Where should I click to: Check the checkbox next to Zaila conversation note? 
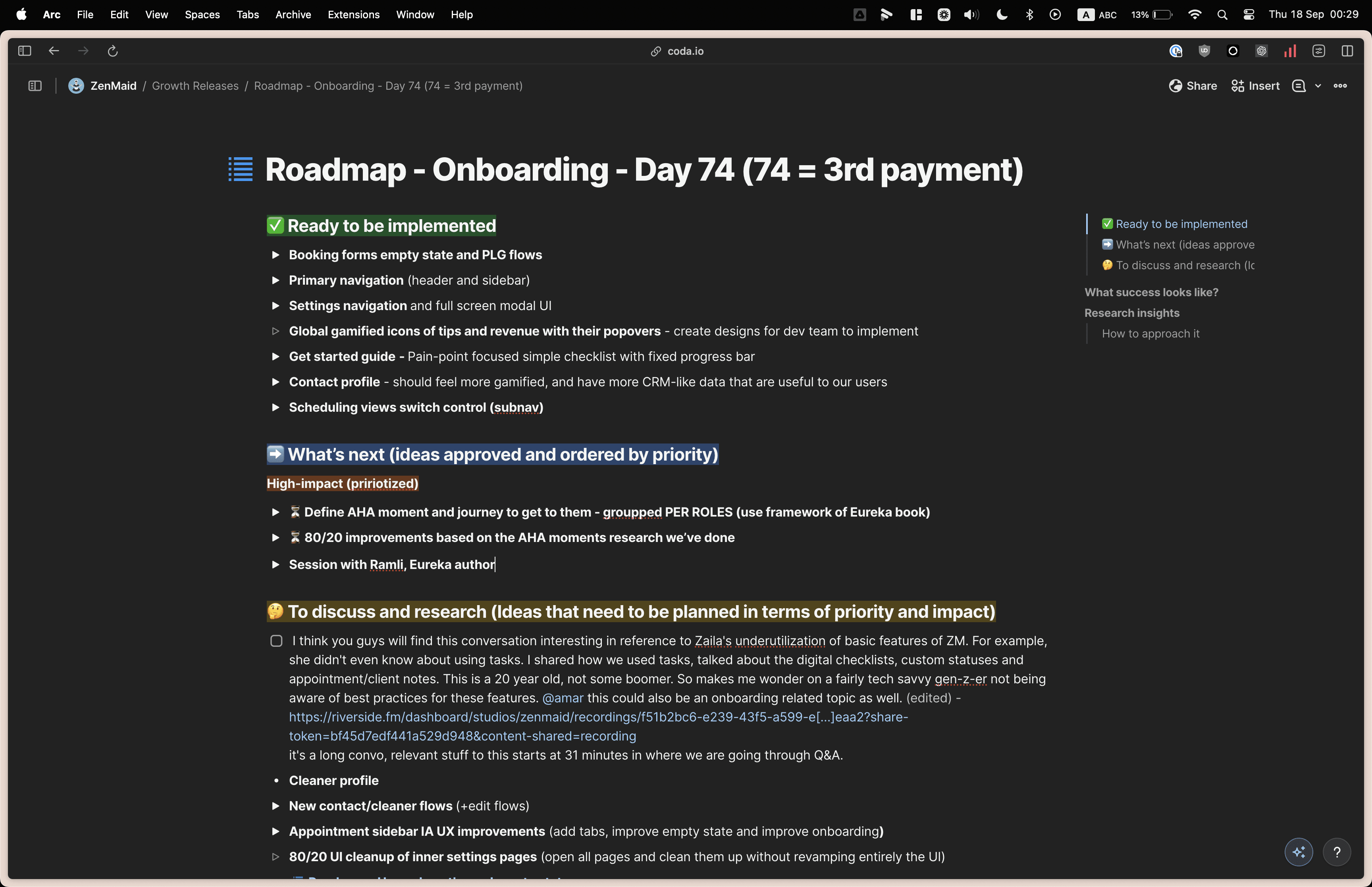pyautogui.click(x=276, y=641)
